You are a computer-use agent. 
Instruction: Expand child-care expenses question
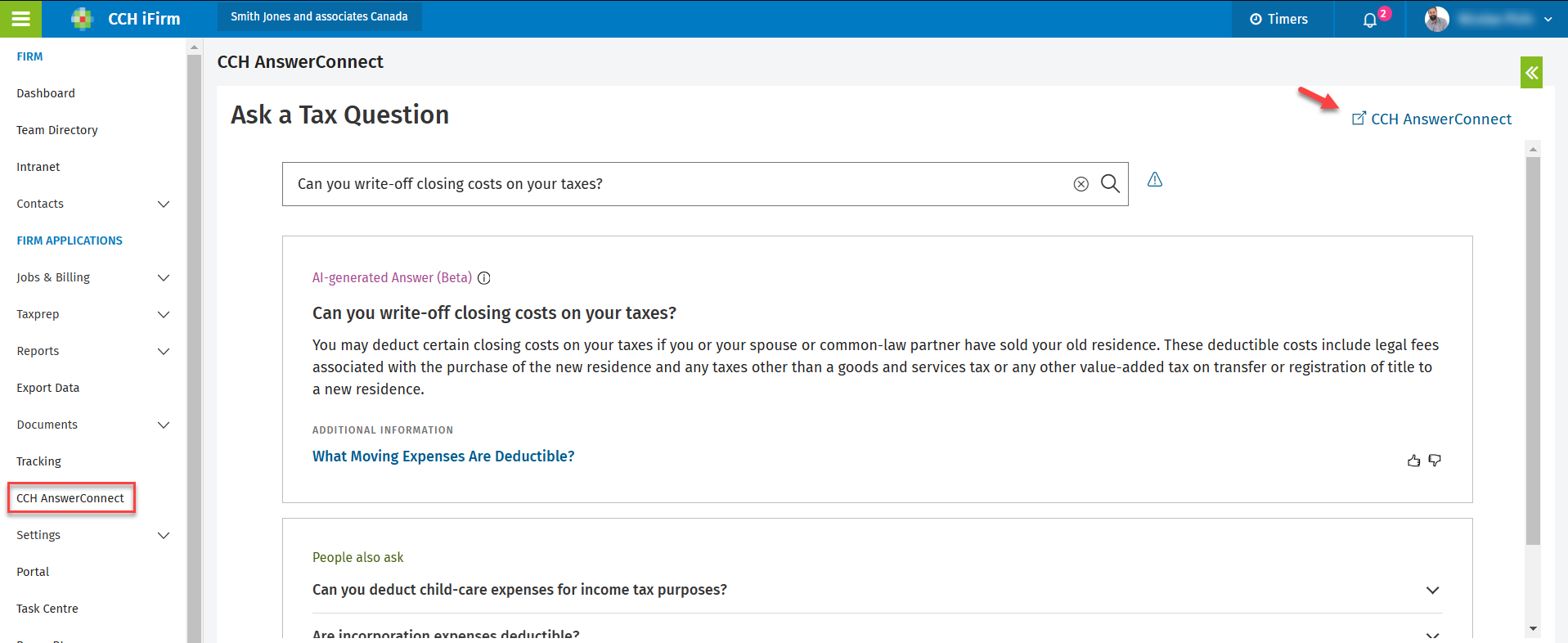tap(1432, 590)
